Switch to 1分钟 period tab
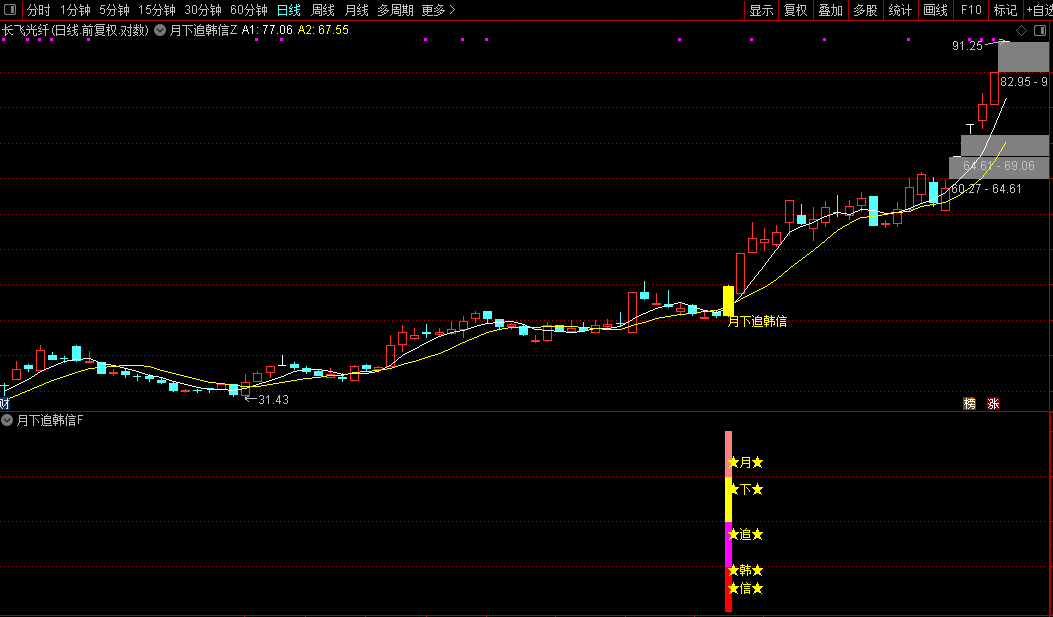Image resolution: width=1053 pixels, height=617 pixels. click(x=75, y=10)
